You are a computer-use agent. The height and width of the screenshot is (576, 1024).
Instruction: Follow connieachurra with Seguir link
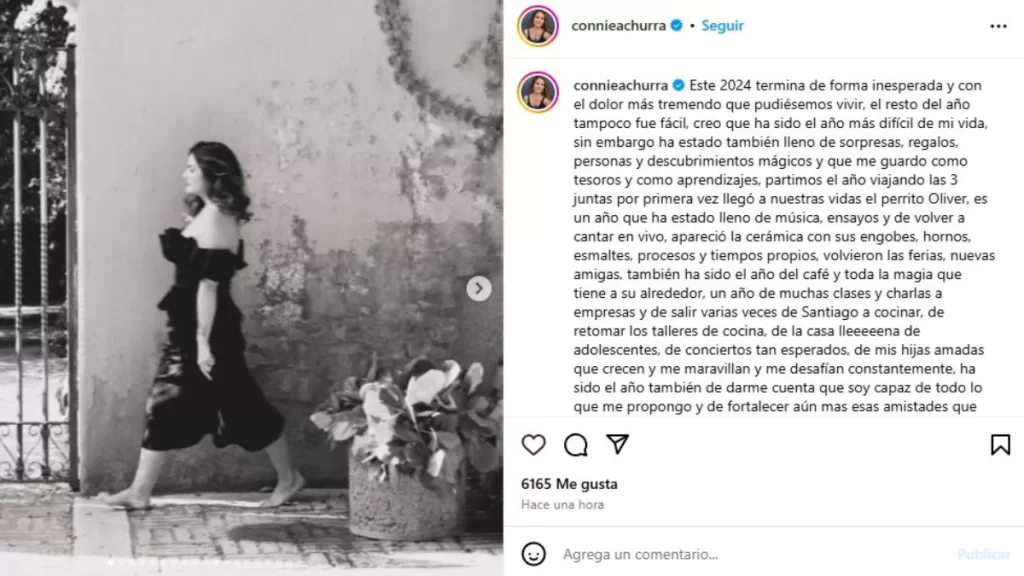[722, 25]
